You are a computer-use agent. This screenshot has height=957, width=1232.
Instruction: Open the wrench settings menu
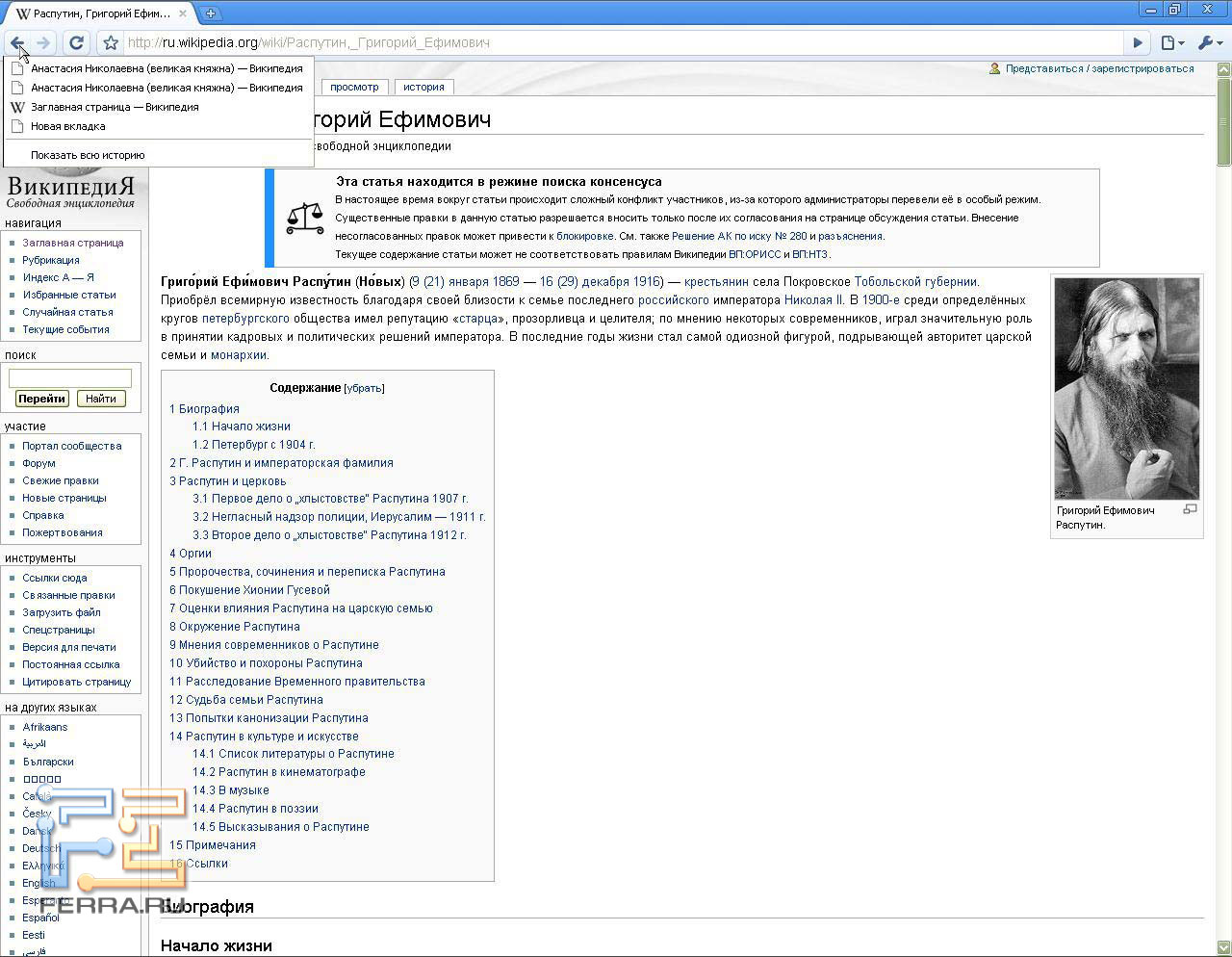pos(1210,42)
